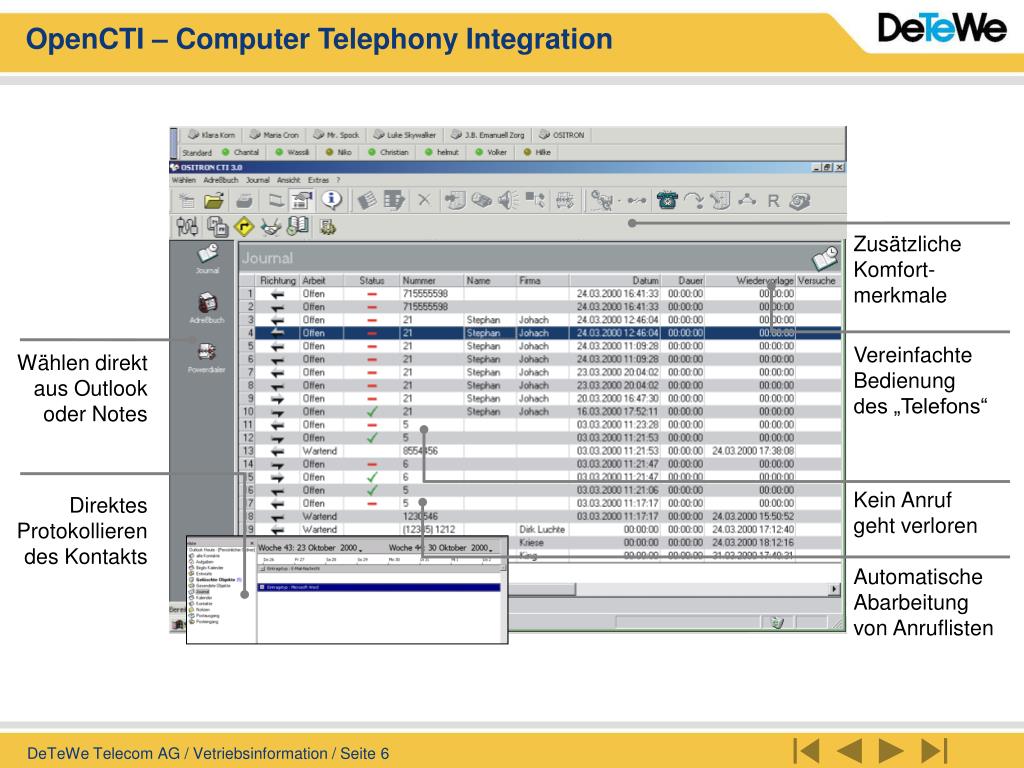Open the Journal menu in menu bar
Viewport: 1024px width, 768px height.
[x=257, y=180]
